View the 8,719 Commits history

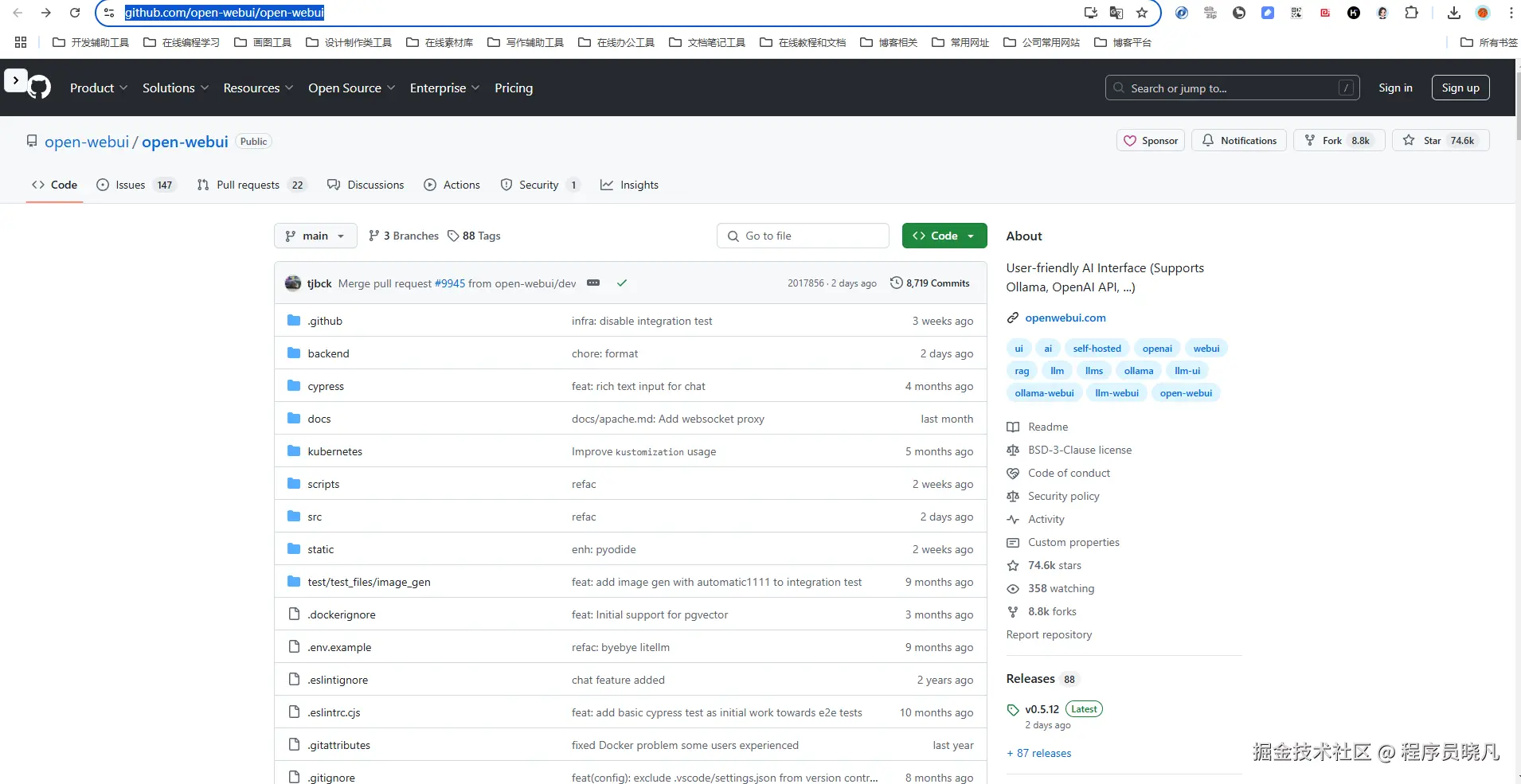coord(930,283)
